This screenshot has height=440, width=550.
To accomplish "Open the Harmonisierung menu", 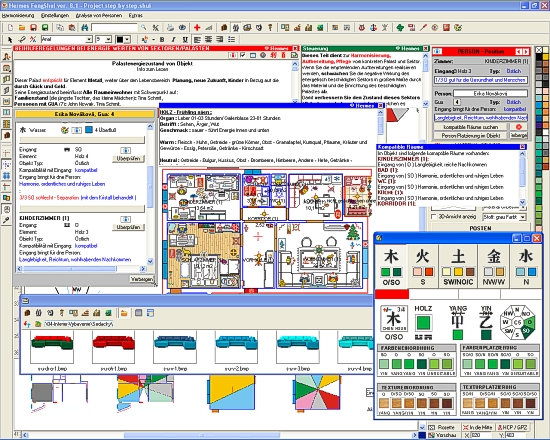I will [x=18, y=15].
